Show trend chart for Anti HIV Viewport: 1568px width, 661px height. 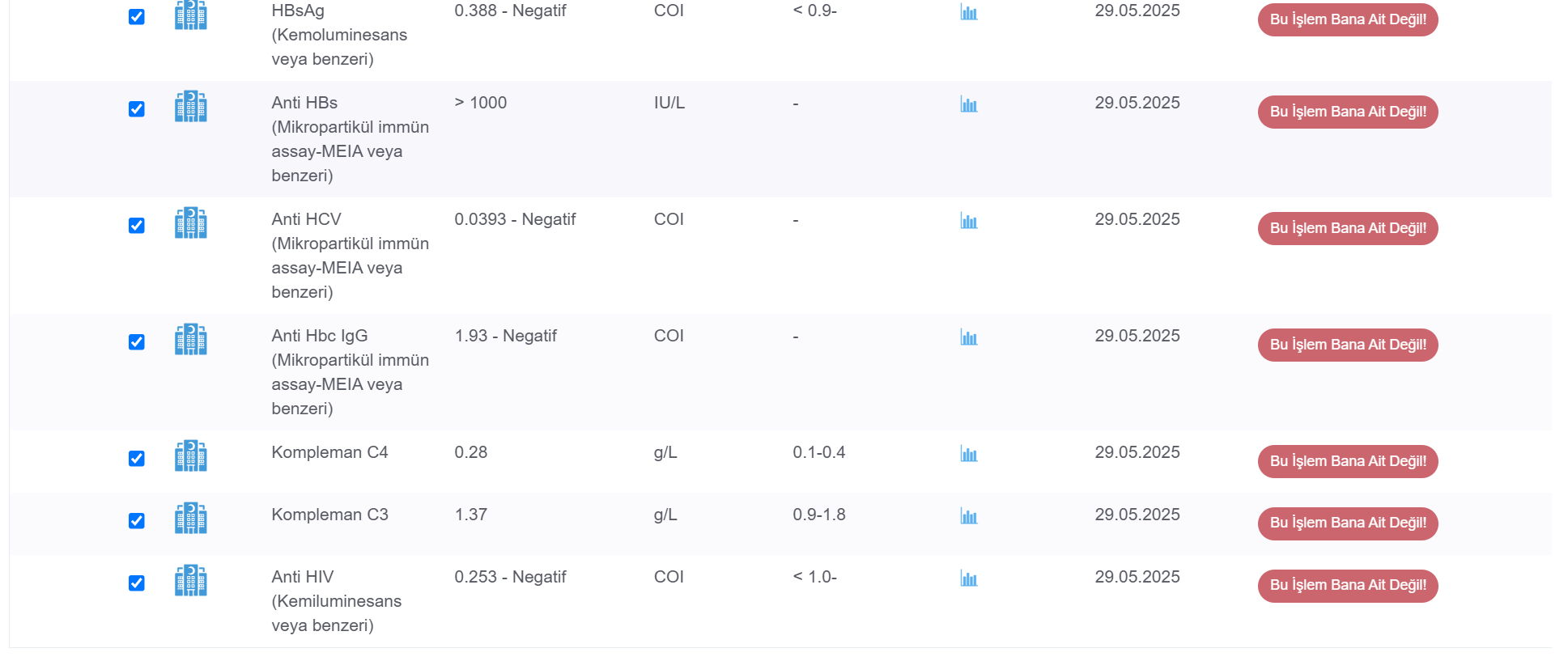click(969, 578)
